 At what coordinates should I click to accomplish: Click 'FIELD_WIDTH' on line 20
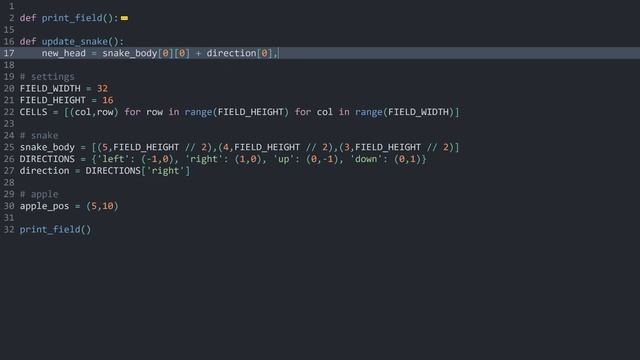click(50, 89)
